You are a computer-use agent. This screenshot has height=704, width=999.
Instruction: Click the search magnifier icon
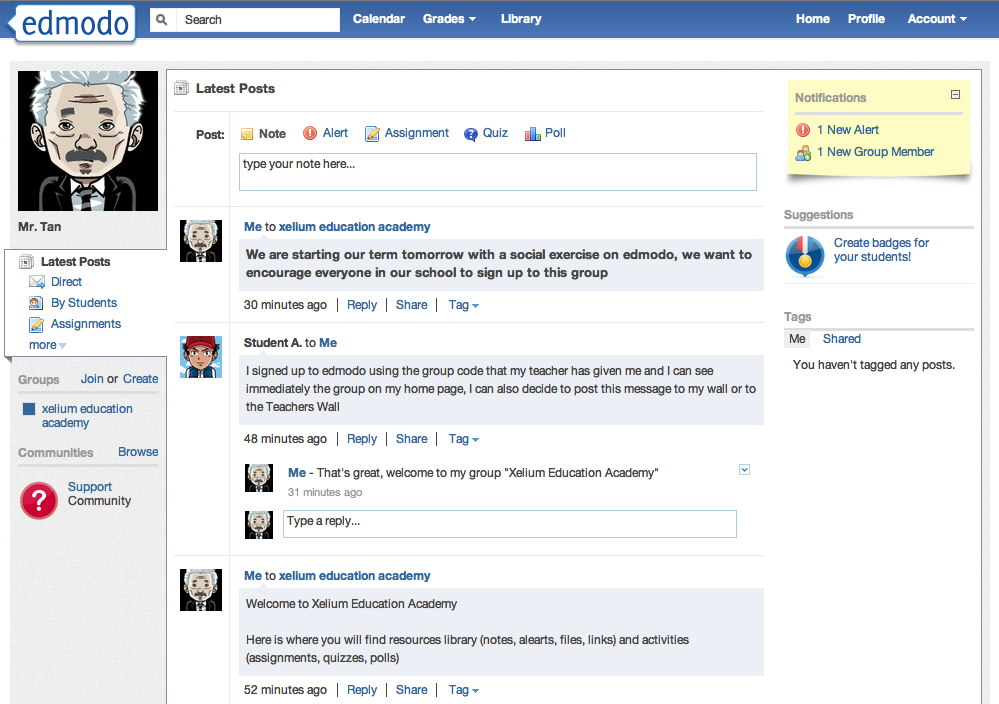pos(161,19)
